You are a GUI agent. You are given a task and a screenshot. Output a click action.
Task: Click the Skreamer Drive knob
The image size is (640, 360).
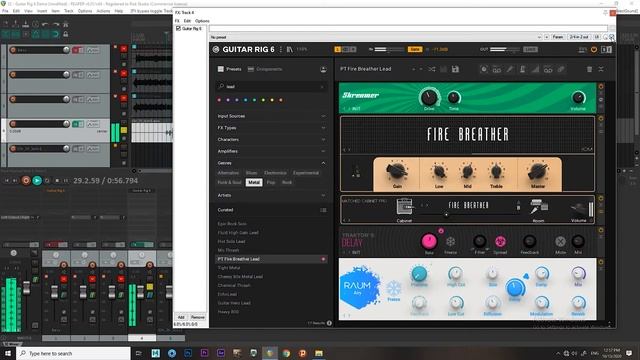429,97
